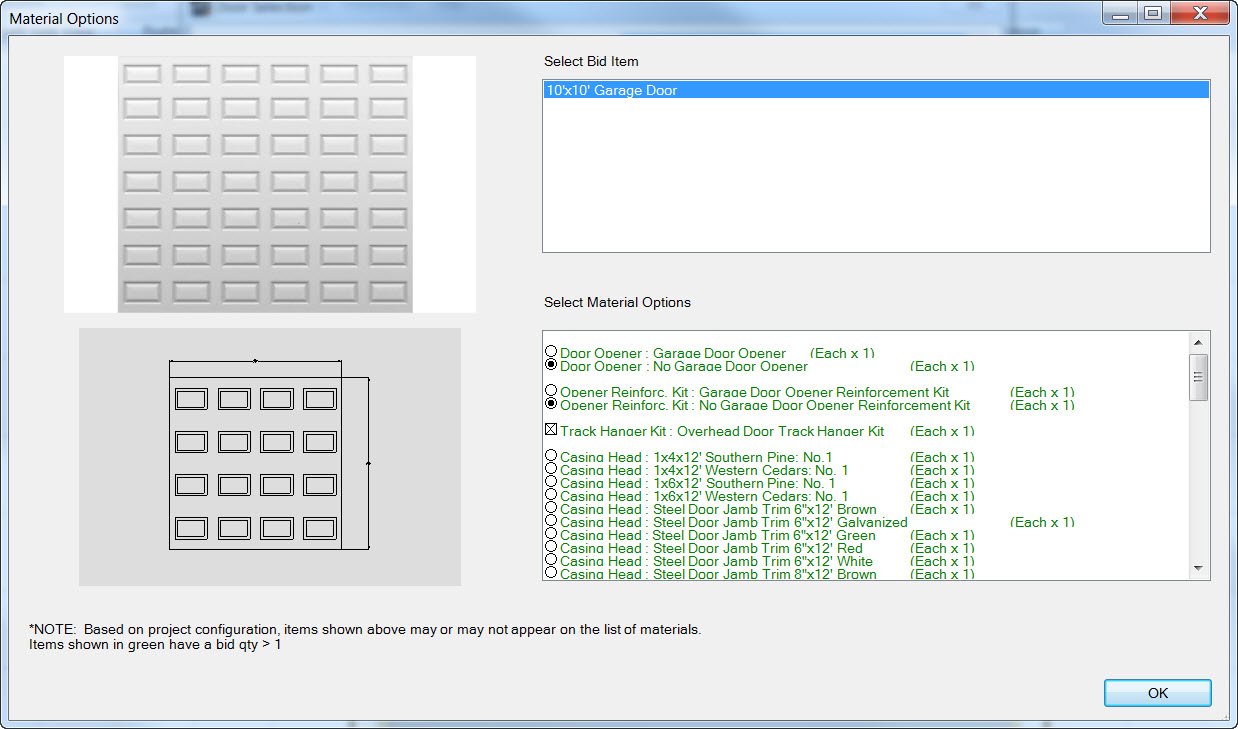1238x729 pixels.
Task: Pick Steel Door Jamb Trim 6"x12' Green
Action: (x=551, y=534)
